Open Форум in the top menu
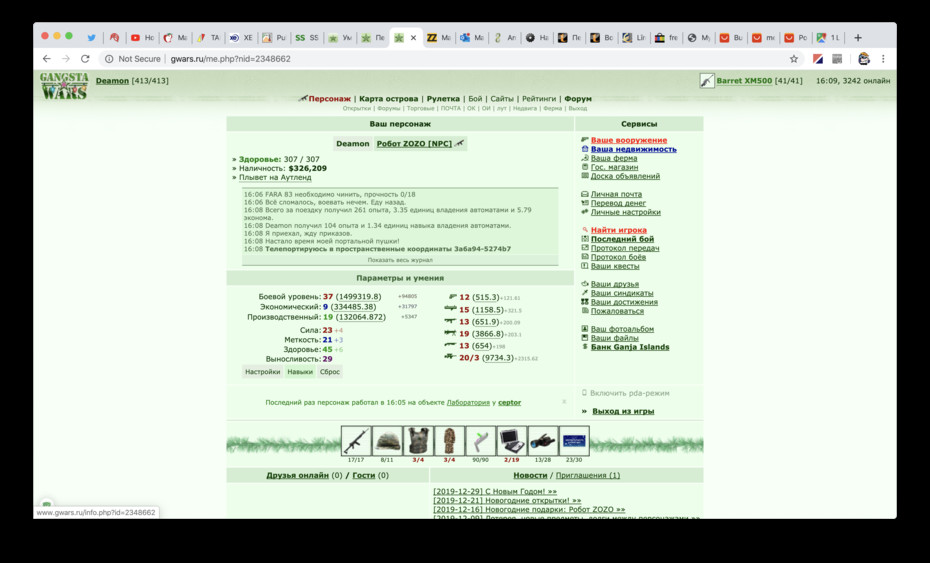The image size is (930, 563). tap(578, 98)
